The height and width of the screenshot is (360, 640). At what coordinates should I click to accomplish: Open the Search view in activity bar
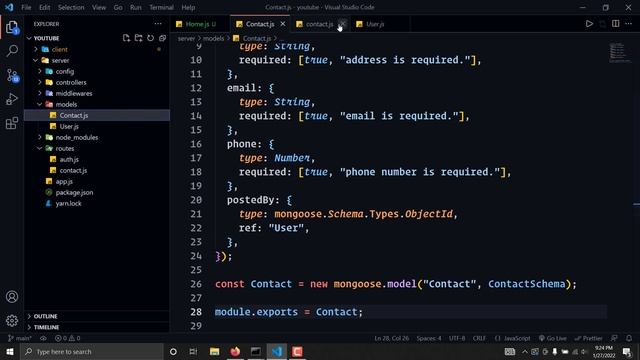tap(12, 51)
